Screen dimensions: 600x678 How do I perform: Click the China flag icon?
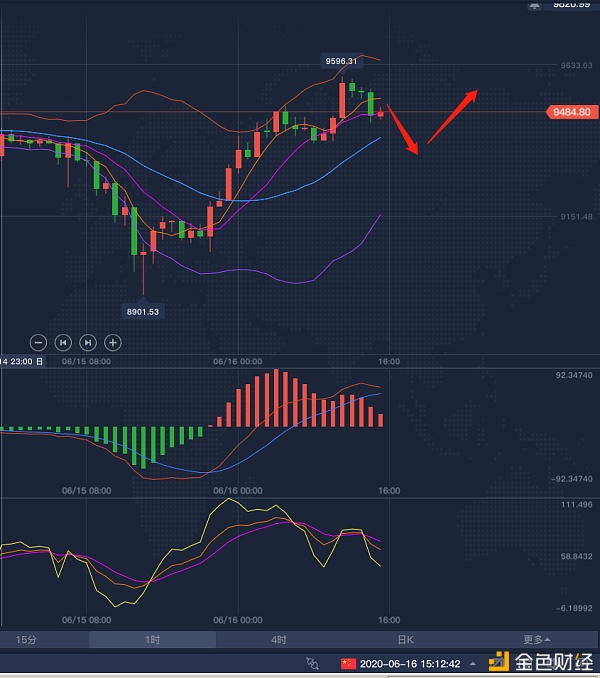(x=348, y=663)
